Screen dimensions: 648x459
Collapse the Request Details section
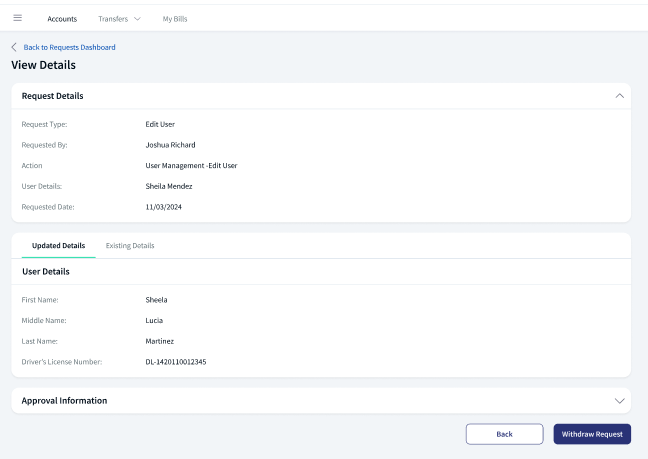click(619, 96)
